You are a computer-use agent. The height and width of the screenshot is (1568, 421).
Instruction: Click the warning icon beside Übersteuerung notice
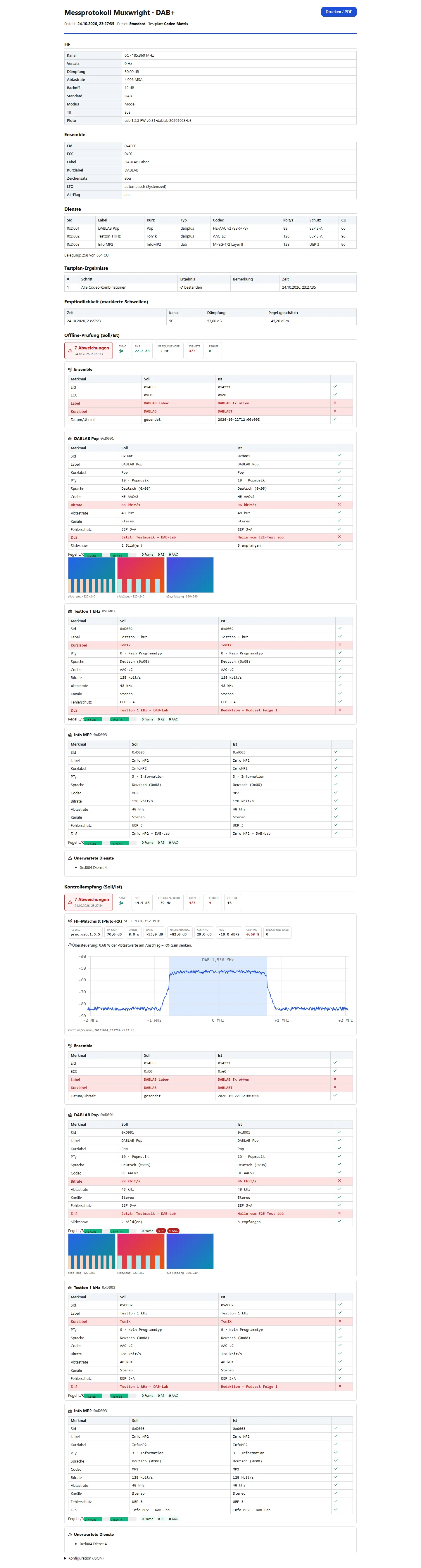[x=70, y=945]
